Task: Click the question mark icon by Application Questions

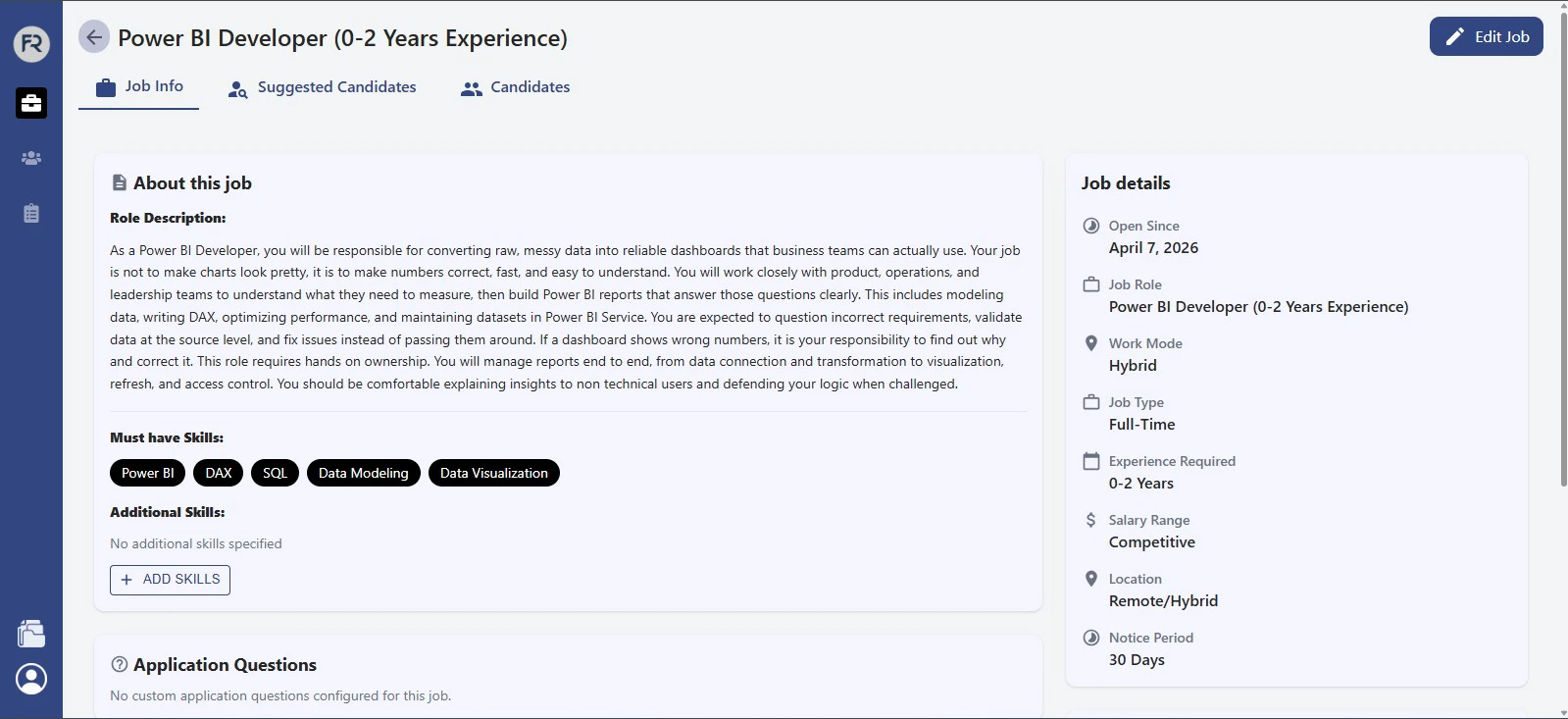Action: 120,664
